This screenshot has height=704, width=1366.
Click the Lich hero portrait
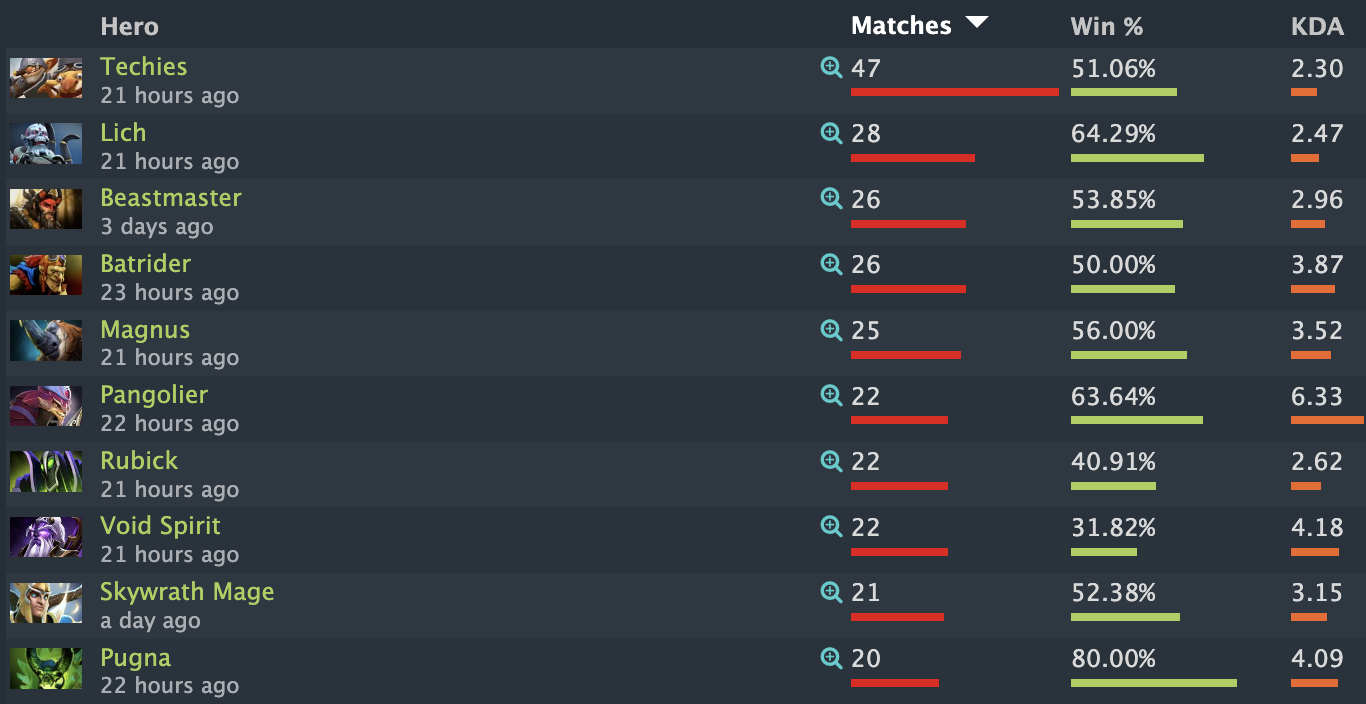point(46,143)
